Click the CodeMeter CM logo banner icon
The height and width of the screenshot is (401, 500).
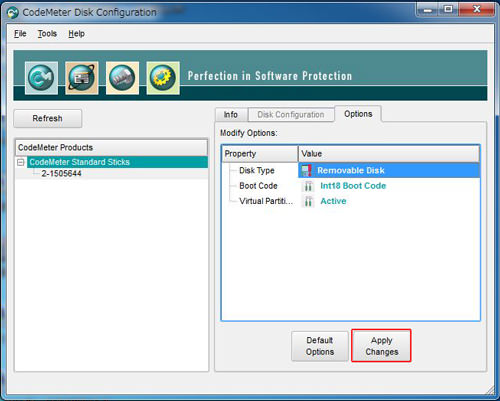coord(41,78)
